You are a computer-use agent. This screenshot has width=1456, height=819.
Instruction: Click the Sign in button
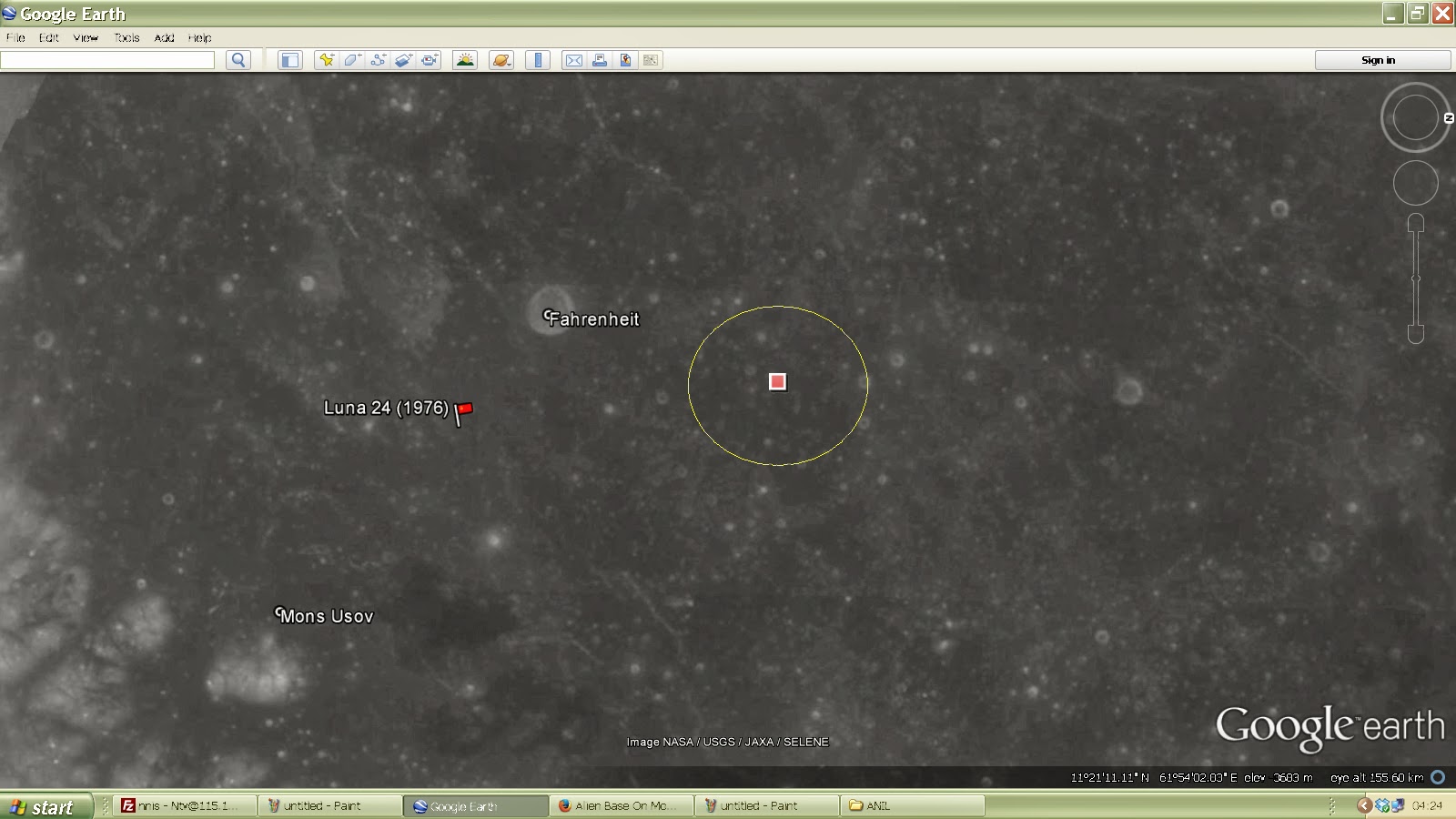pos(1382,60)
